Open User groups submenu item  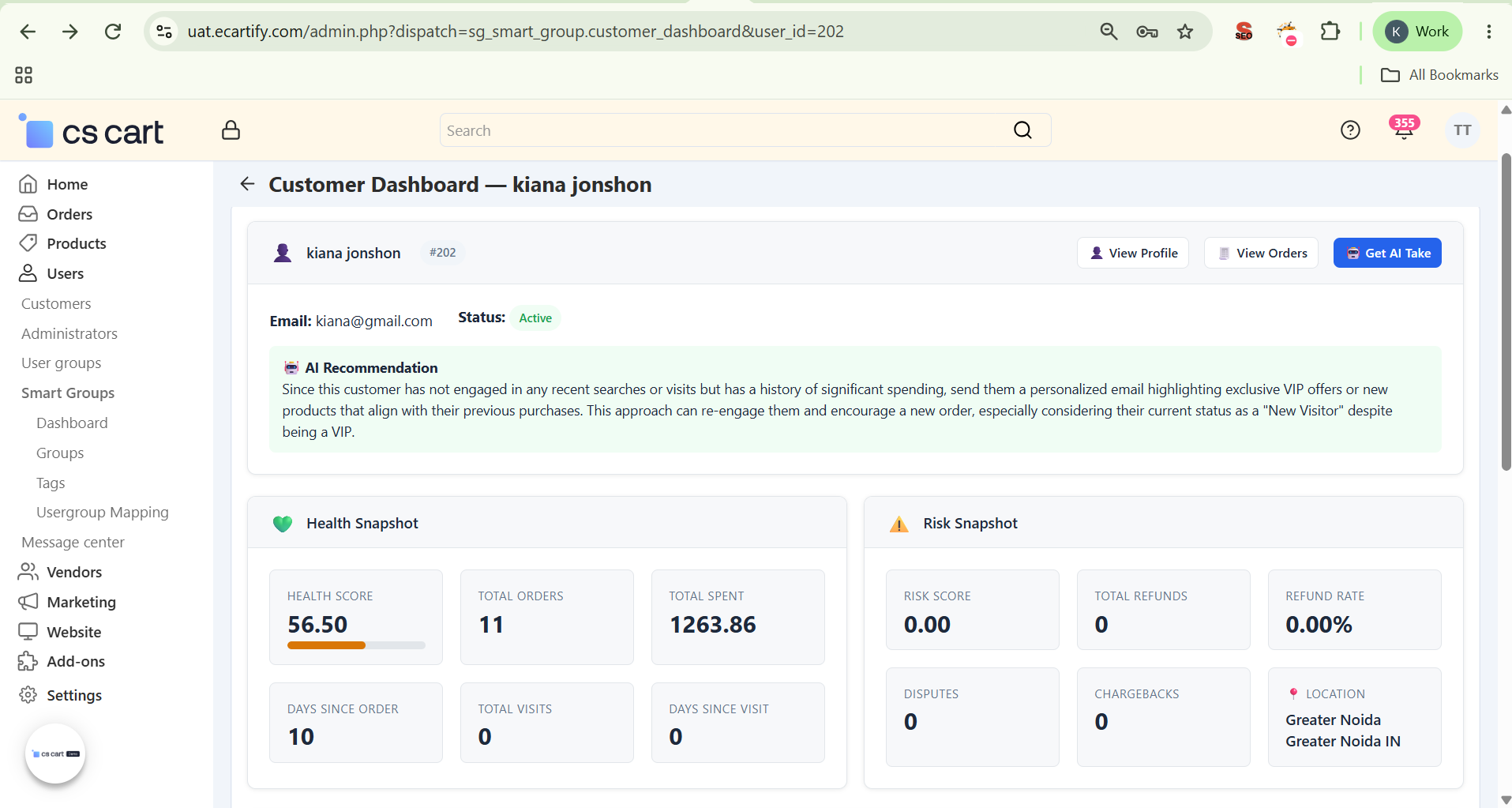(62, 363)
